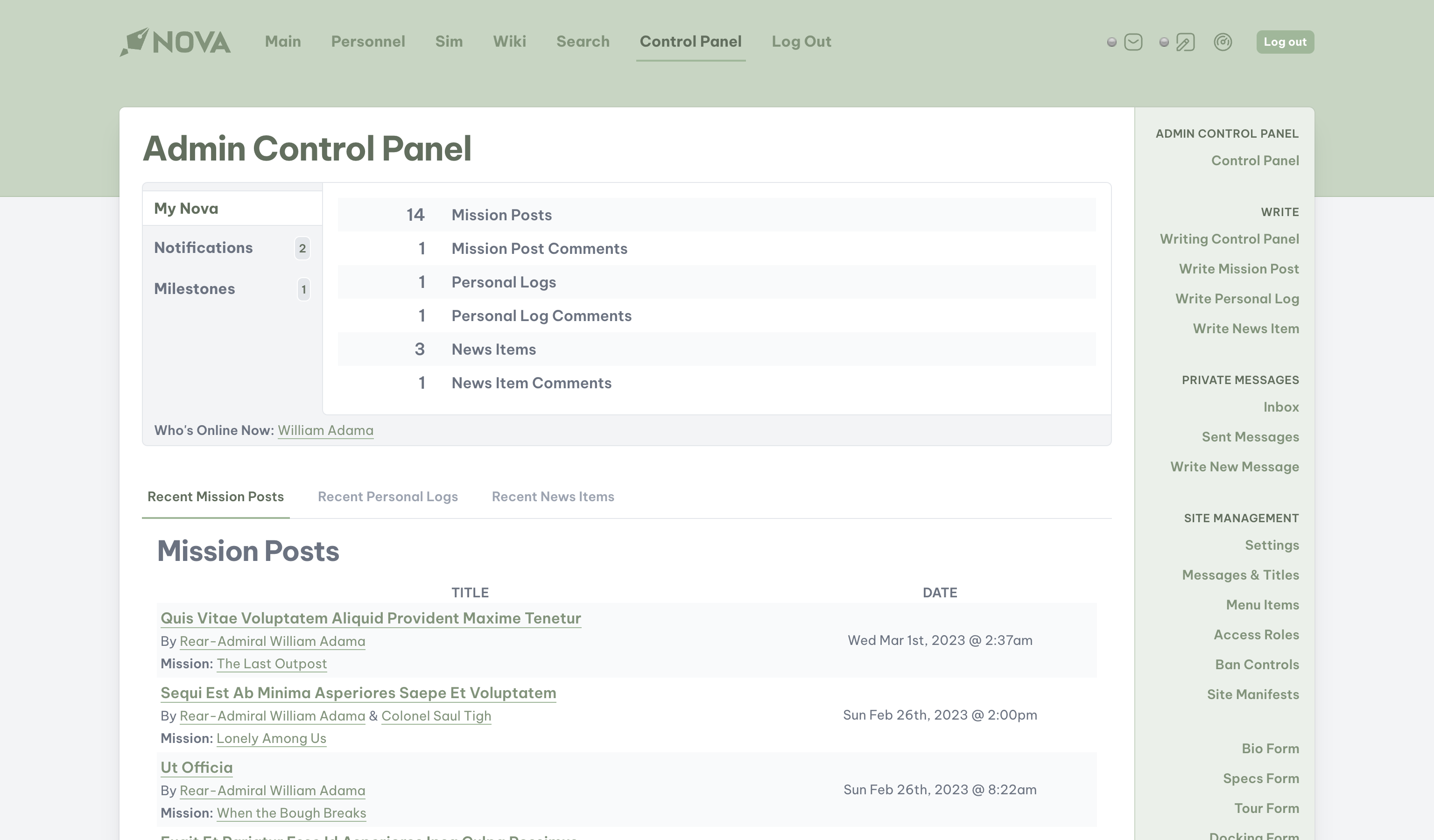Image resolution: width=1434 pixels, height=840 pixels.
Task: Open the Inbox sidebar link
Action: click(x=1281, y=406)
